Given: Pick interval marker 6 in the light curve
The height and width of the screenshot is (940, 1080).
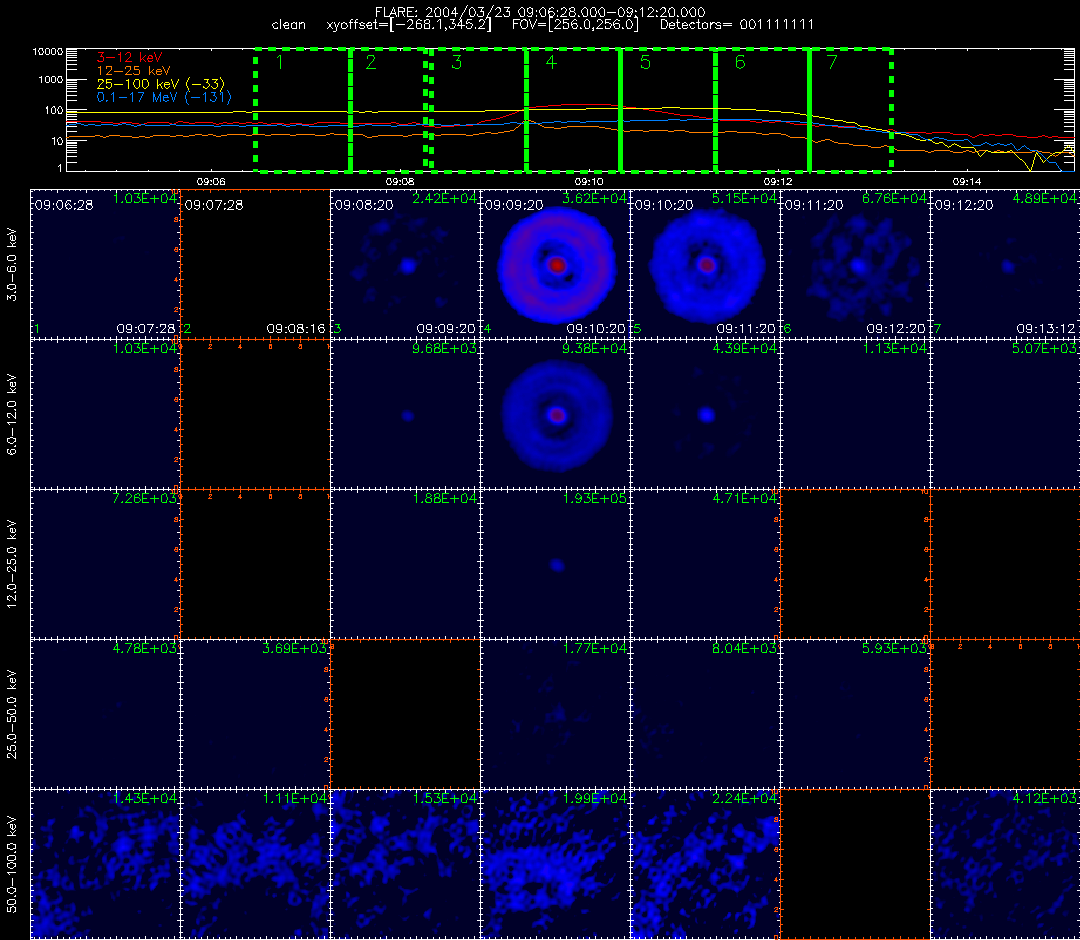Looking at the screenshot, I should [740, 63].
